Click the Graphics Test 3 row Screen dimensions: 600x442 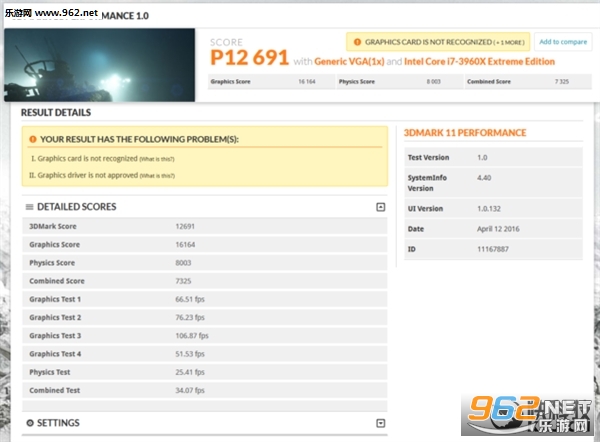205,336
